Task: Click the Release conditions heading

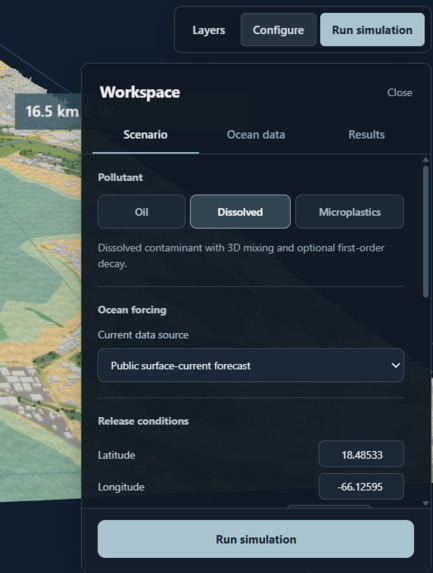Action: pos(143,421)
